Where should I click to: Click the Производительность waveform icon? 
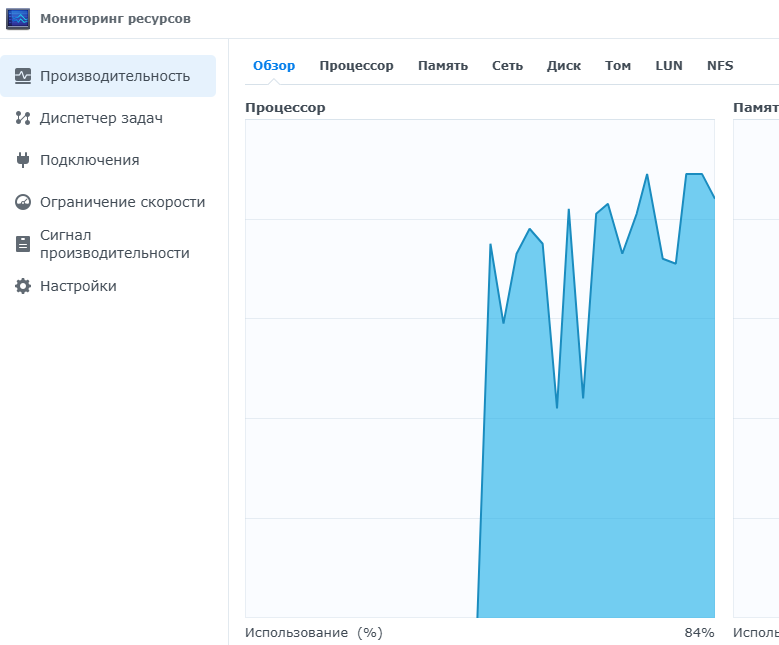pyautogui.click(x=23, y=76)
